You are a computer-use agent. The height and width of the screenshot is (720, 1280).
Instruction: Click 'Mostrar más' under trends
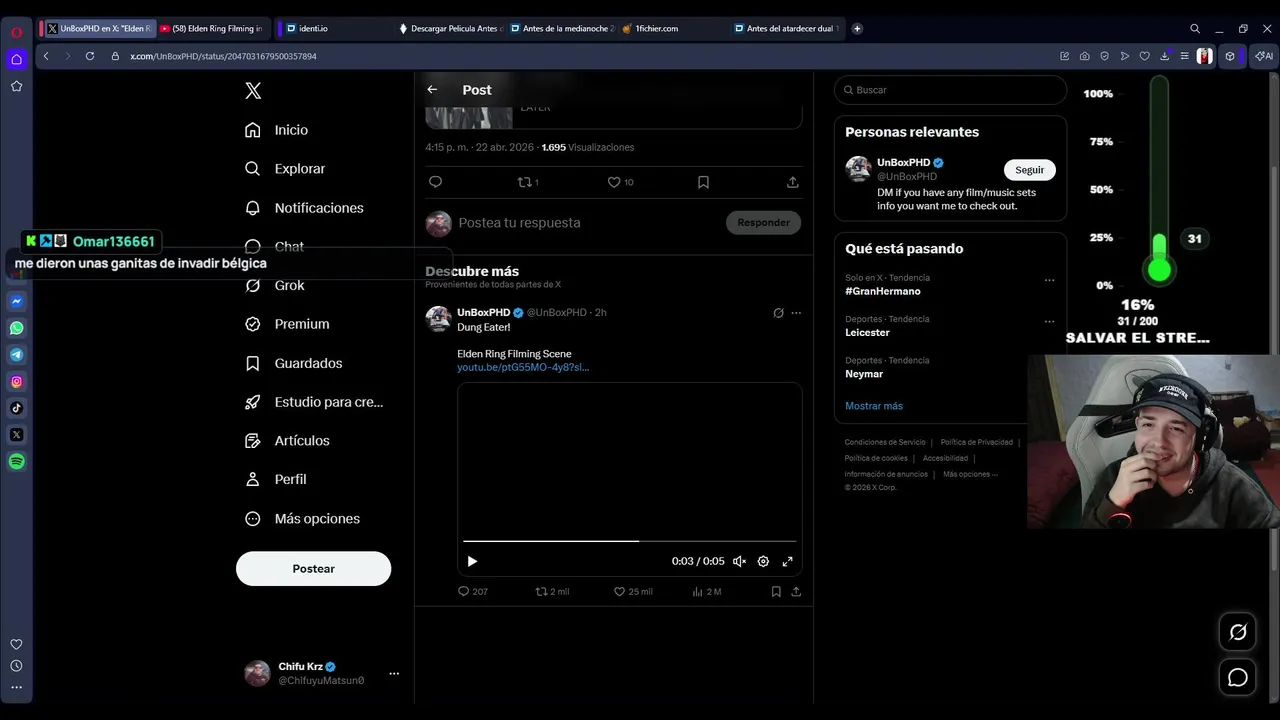[874, 406]
